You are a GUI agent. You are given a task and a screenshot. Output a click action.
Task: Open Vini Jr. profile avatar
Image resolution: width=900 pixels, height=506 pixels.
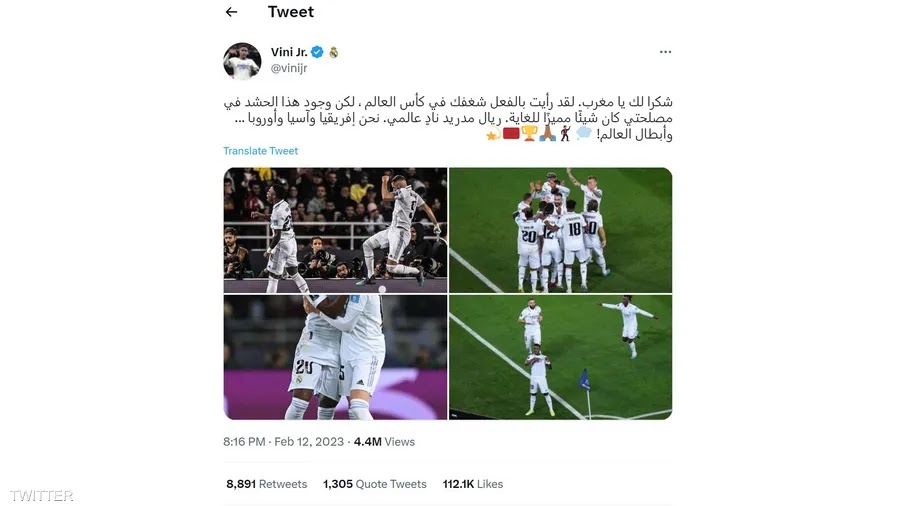[242, 60]
